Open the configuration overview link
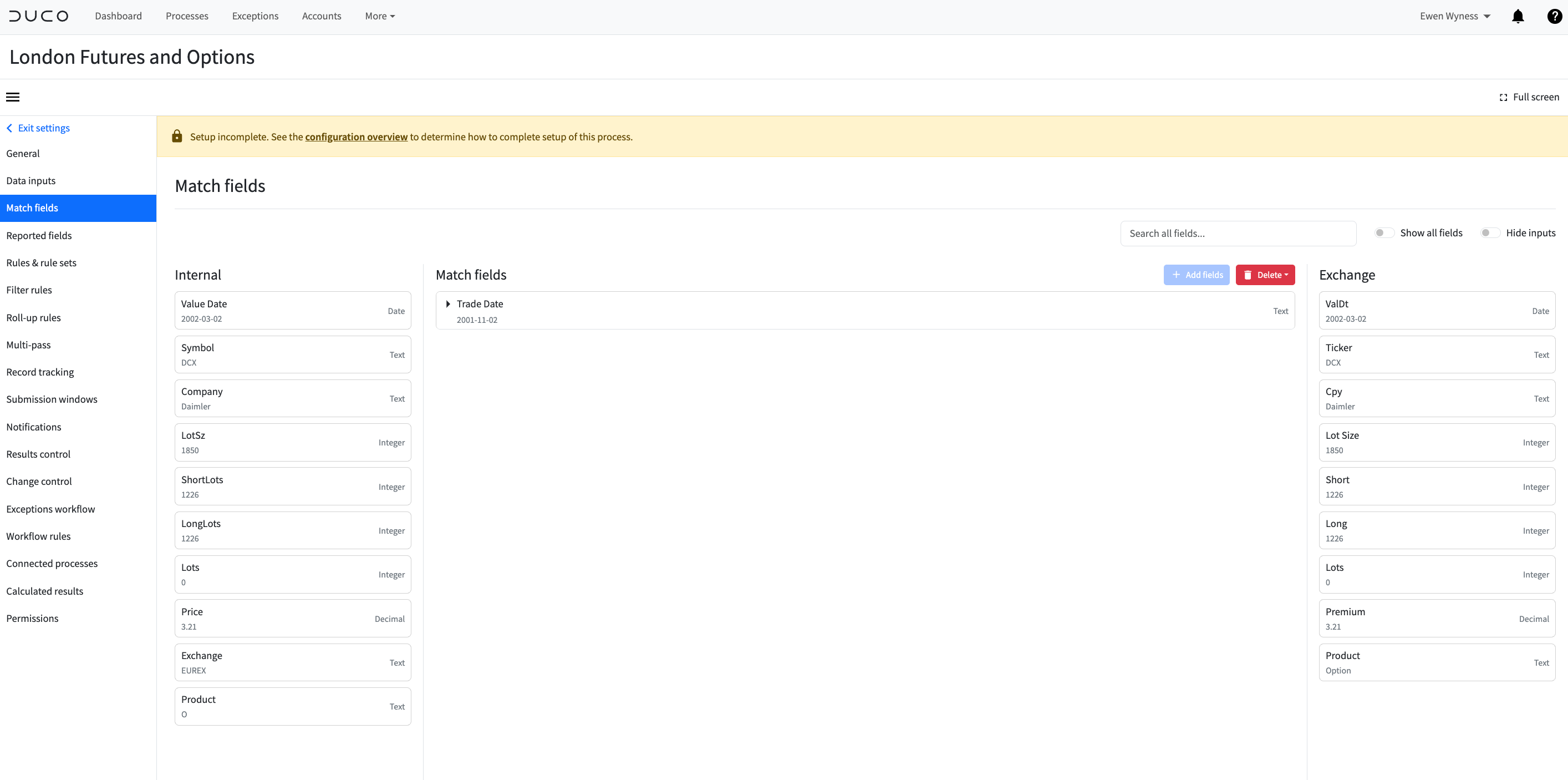Viewport: 1568px width, 780px height. tap(355, 136)
